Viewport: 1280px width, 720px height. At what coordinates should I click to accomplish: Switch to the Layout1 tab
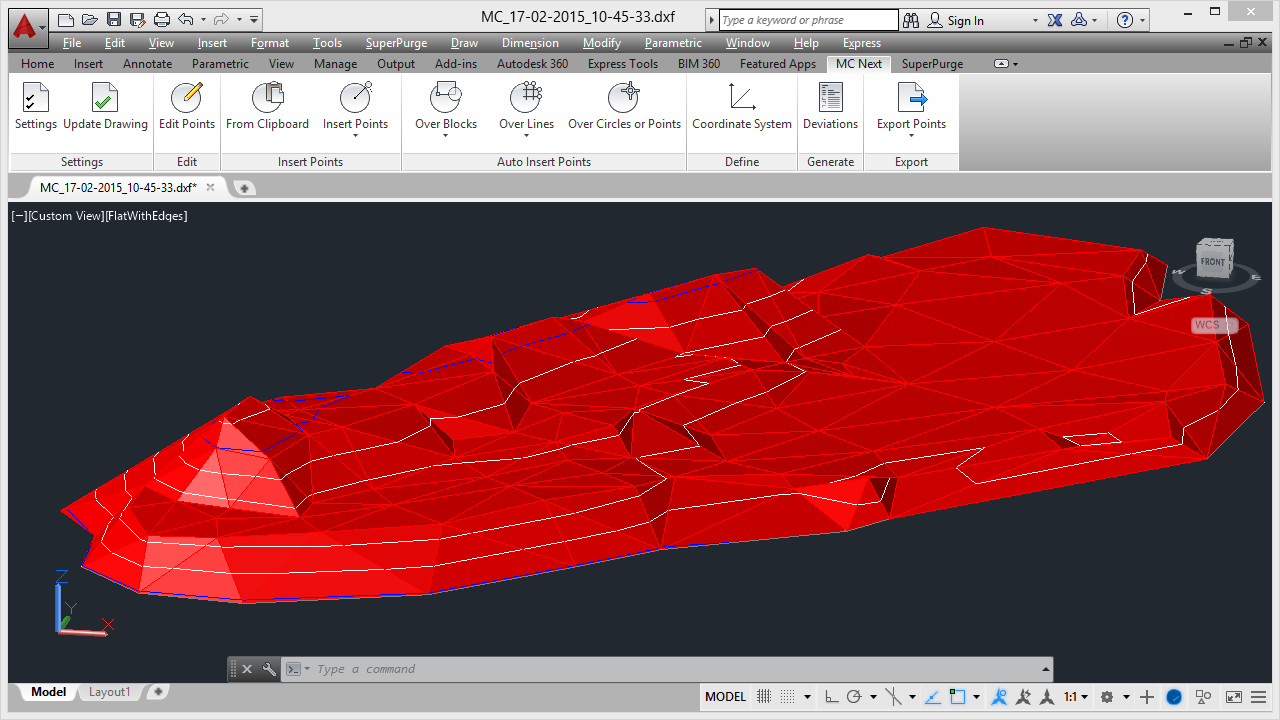(x=110, y=692)
